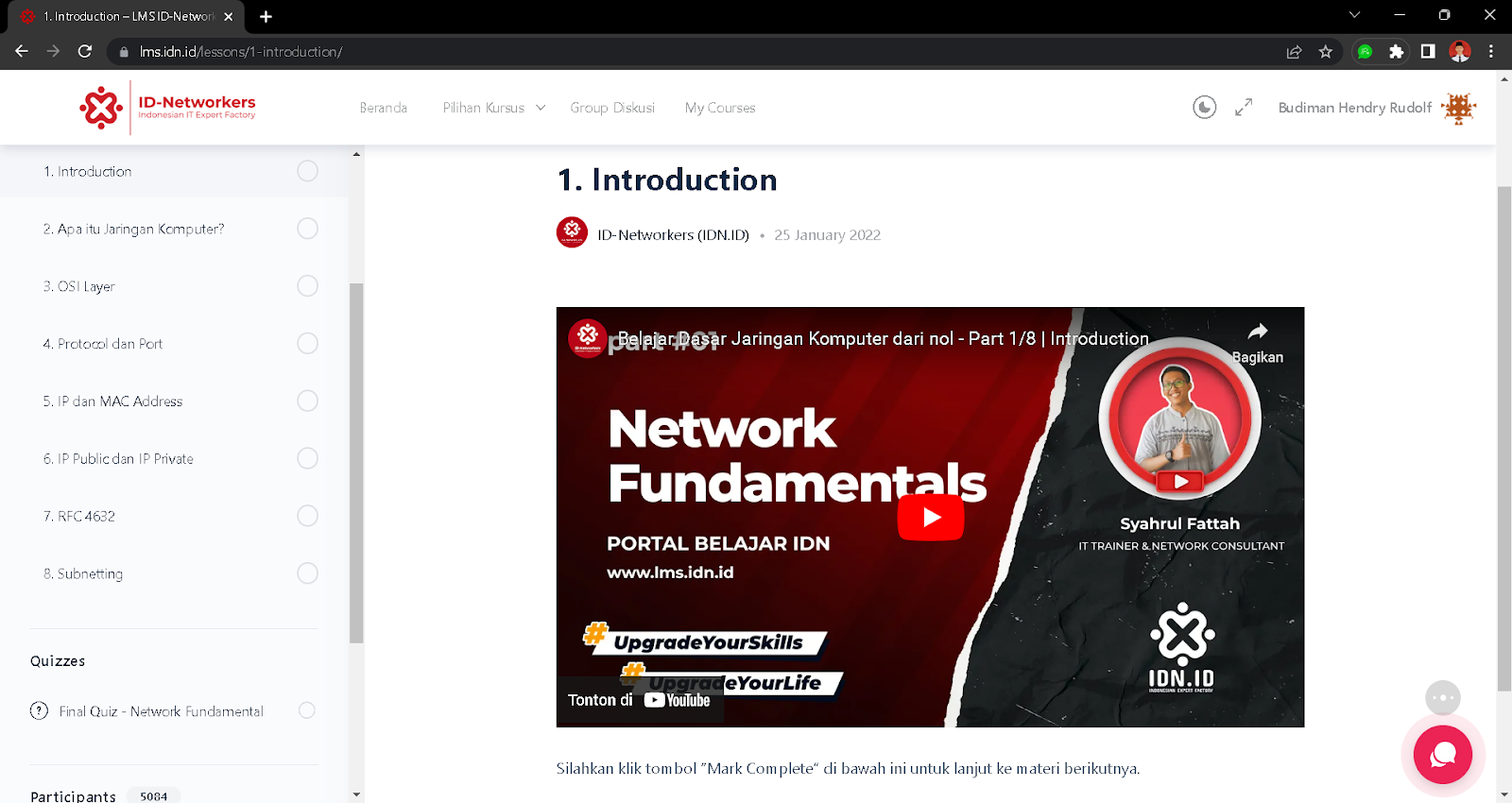Click the site lock icon in address bar
This screenshot has height=803, width=1512.
pos(123,52)
